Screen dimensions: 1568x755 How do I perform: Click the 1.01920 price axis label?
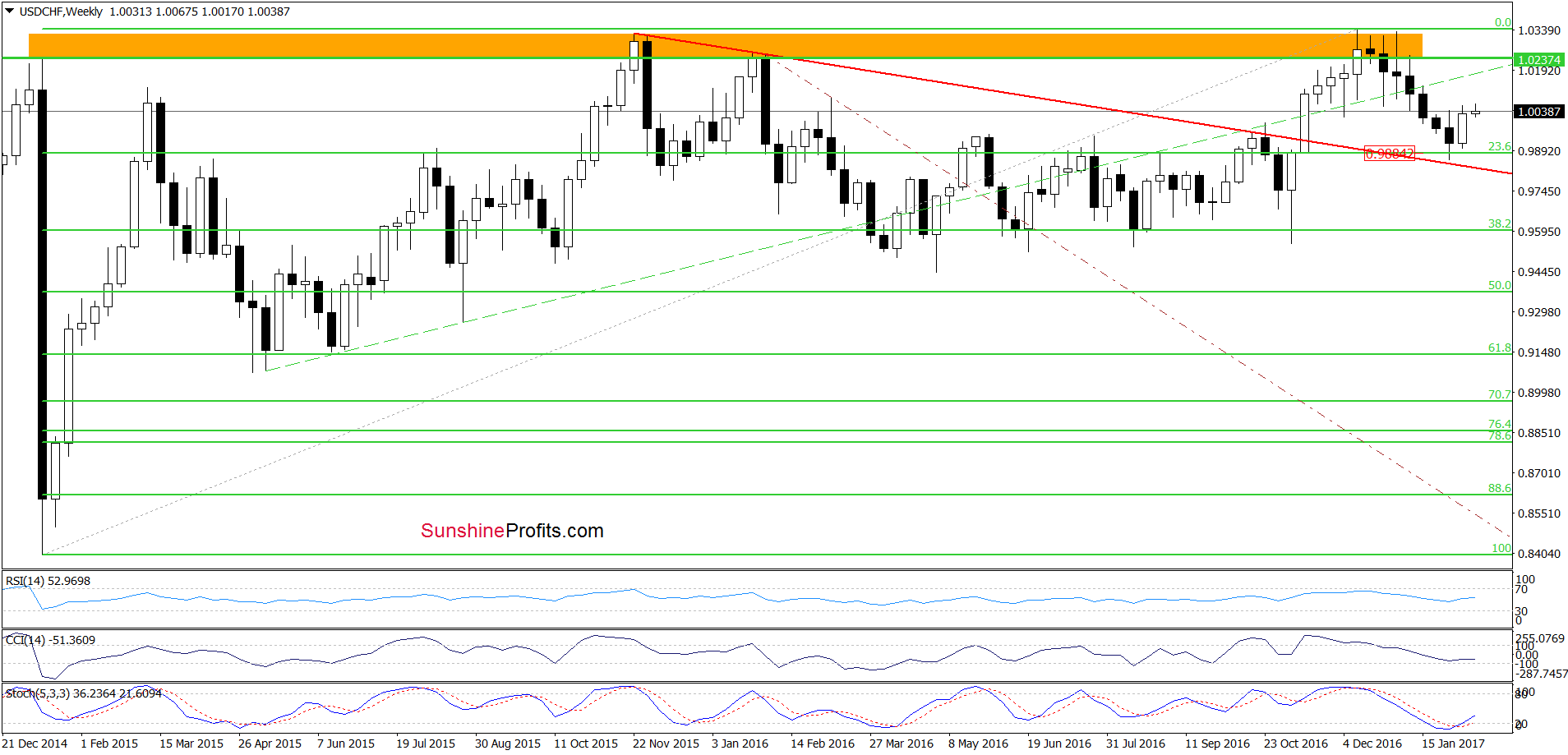tap(1538, 71)
